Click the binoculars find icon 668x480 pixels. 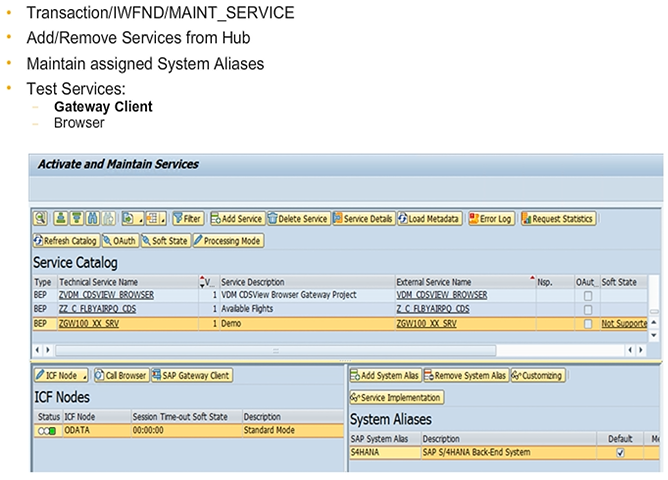(93, 219)
